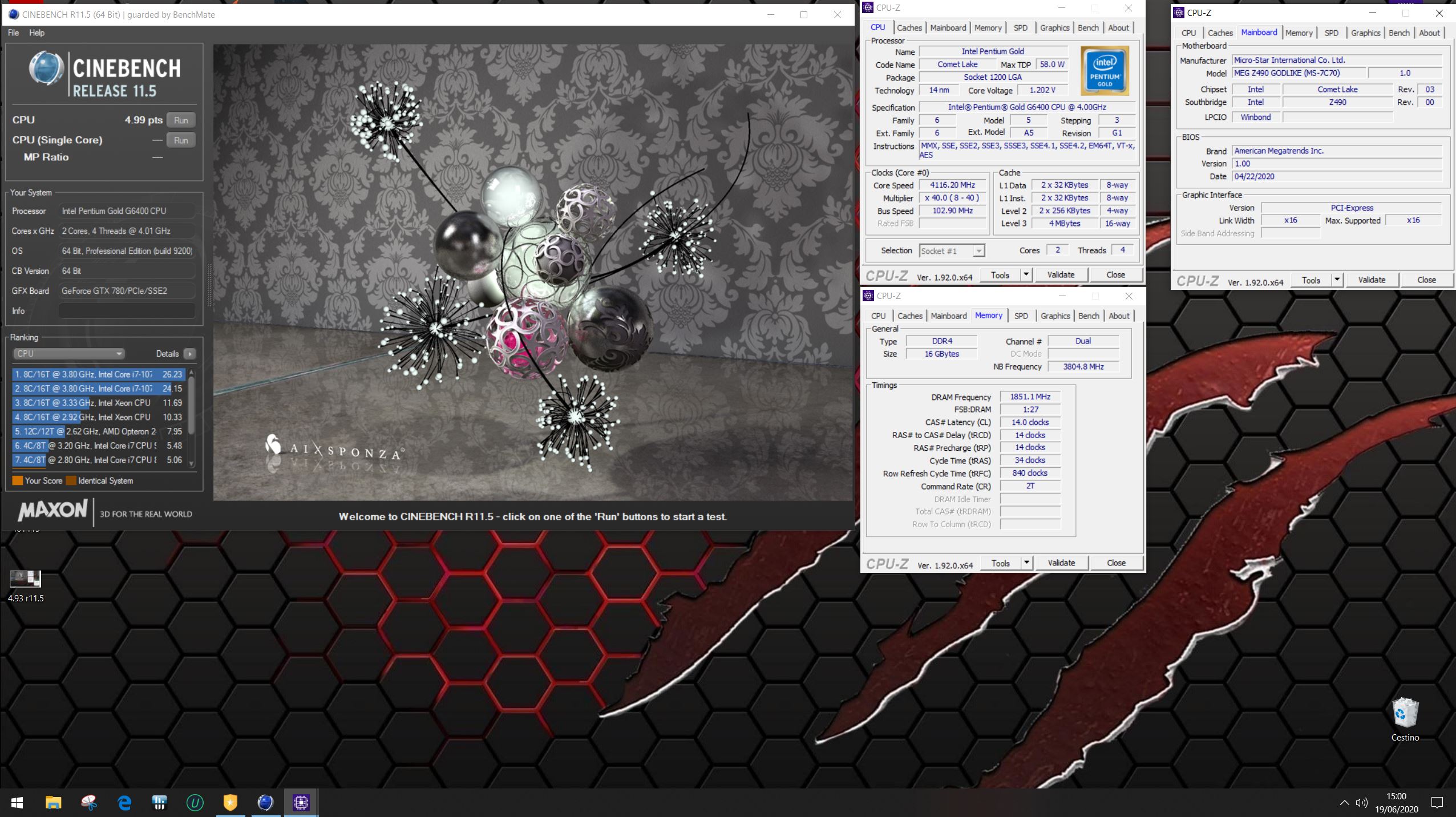The height and width of the screenshot is (817, 1456).
Task: Expand Tools dropdown arrow in CPU-Z CPU window
Action: click(1026, 275)
